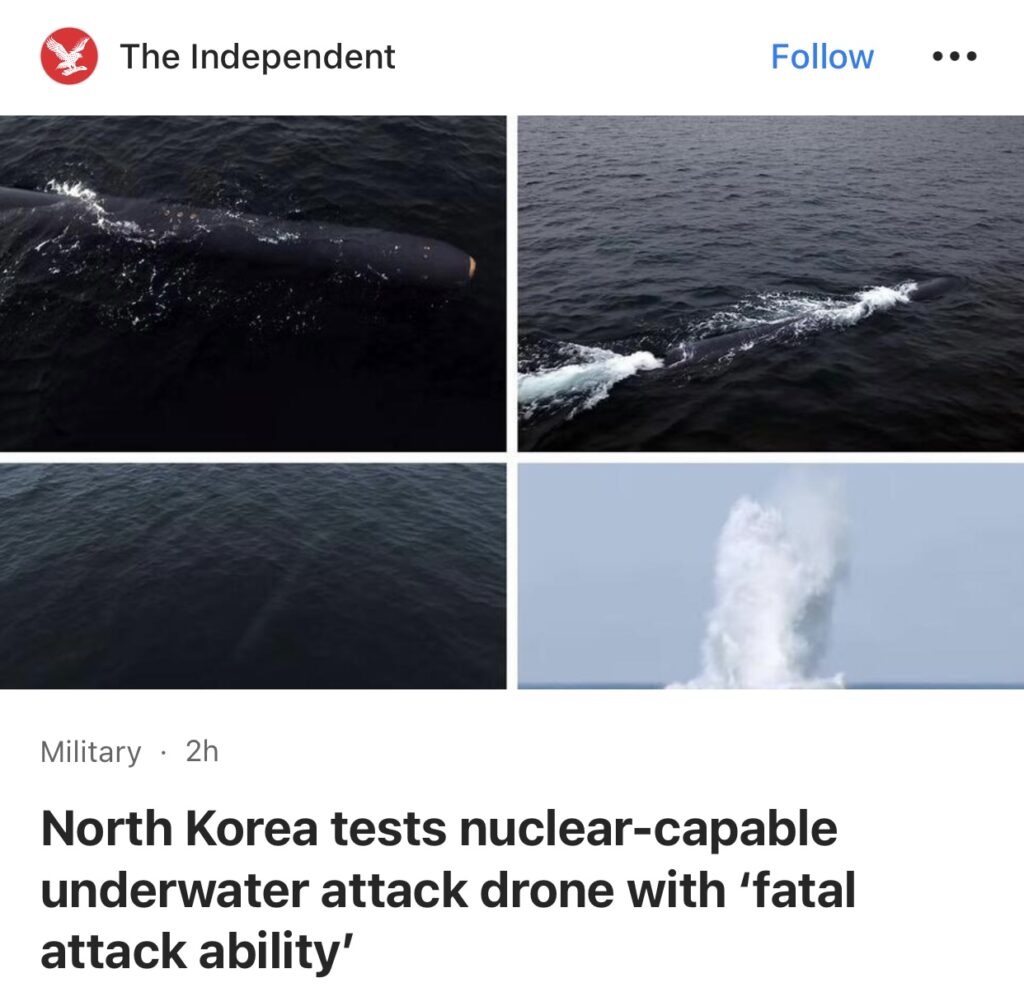Image resolution: width=1024 pixels, height=997 pixels.
Task: View bottom-right photo of water explosion plume
Action: click(x=771, y=576)
